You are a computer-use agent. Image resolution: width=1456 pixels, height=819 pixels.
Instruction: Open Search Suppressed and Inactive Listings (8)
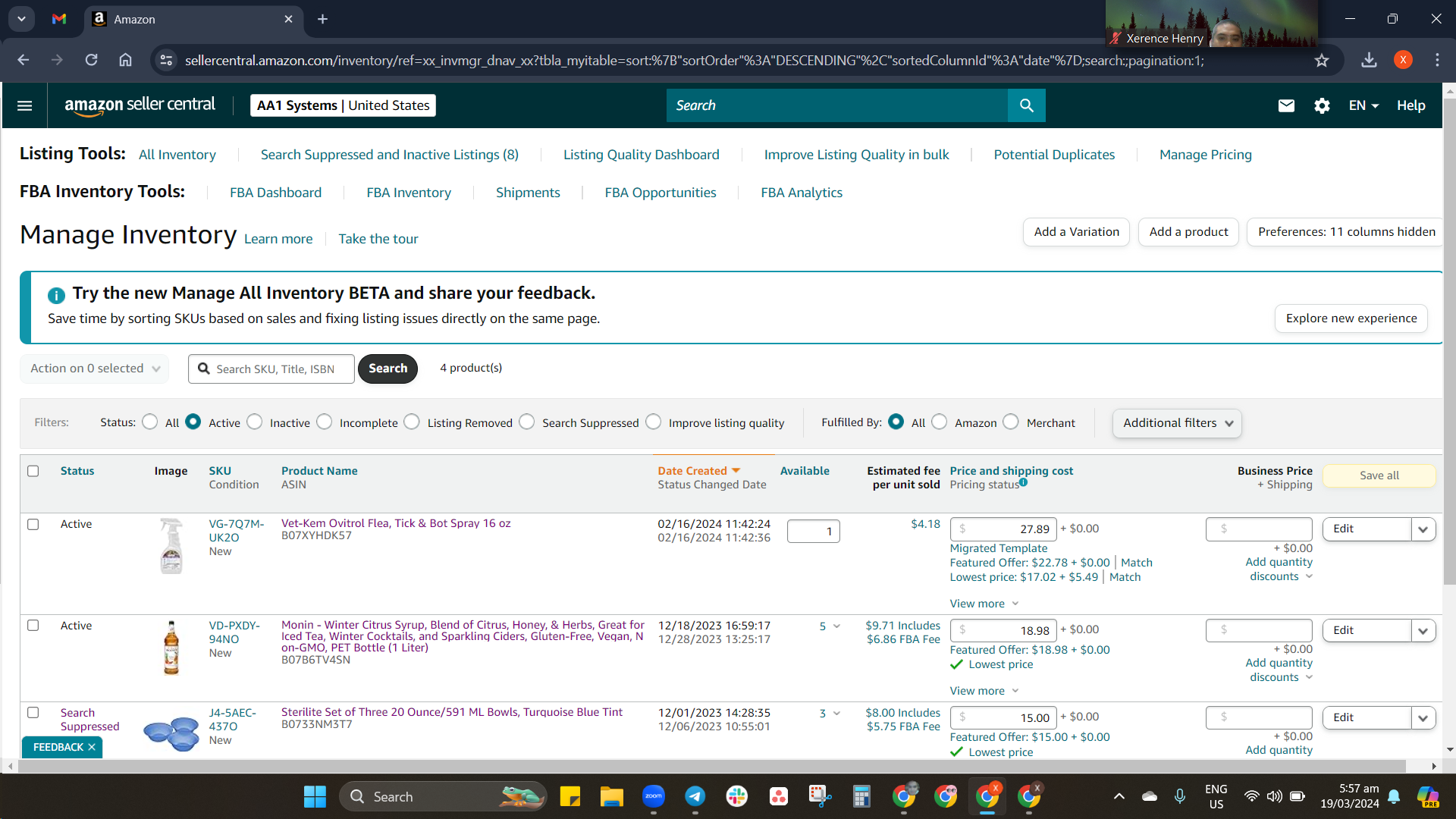click(390, 155)
